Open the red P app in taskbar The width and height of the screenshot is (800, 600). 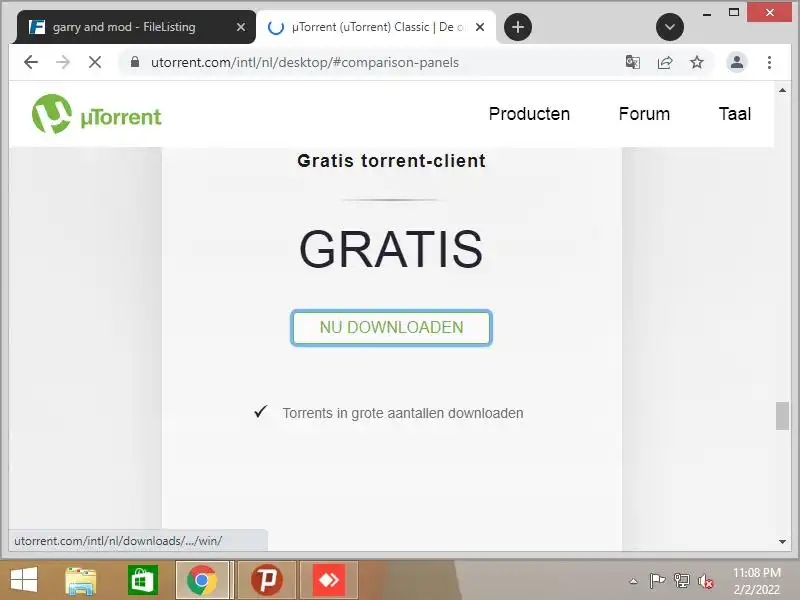(x=266, y=580)
